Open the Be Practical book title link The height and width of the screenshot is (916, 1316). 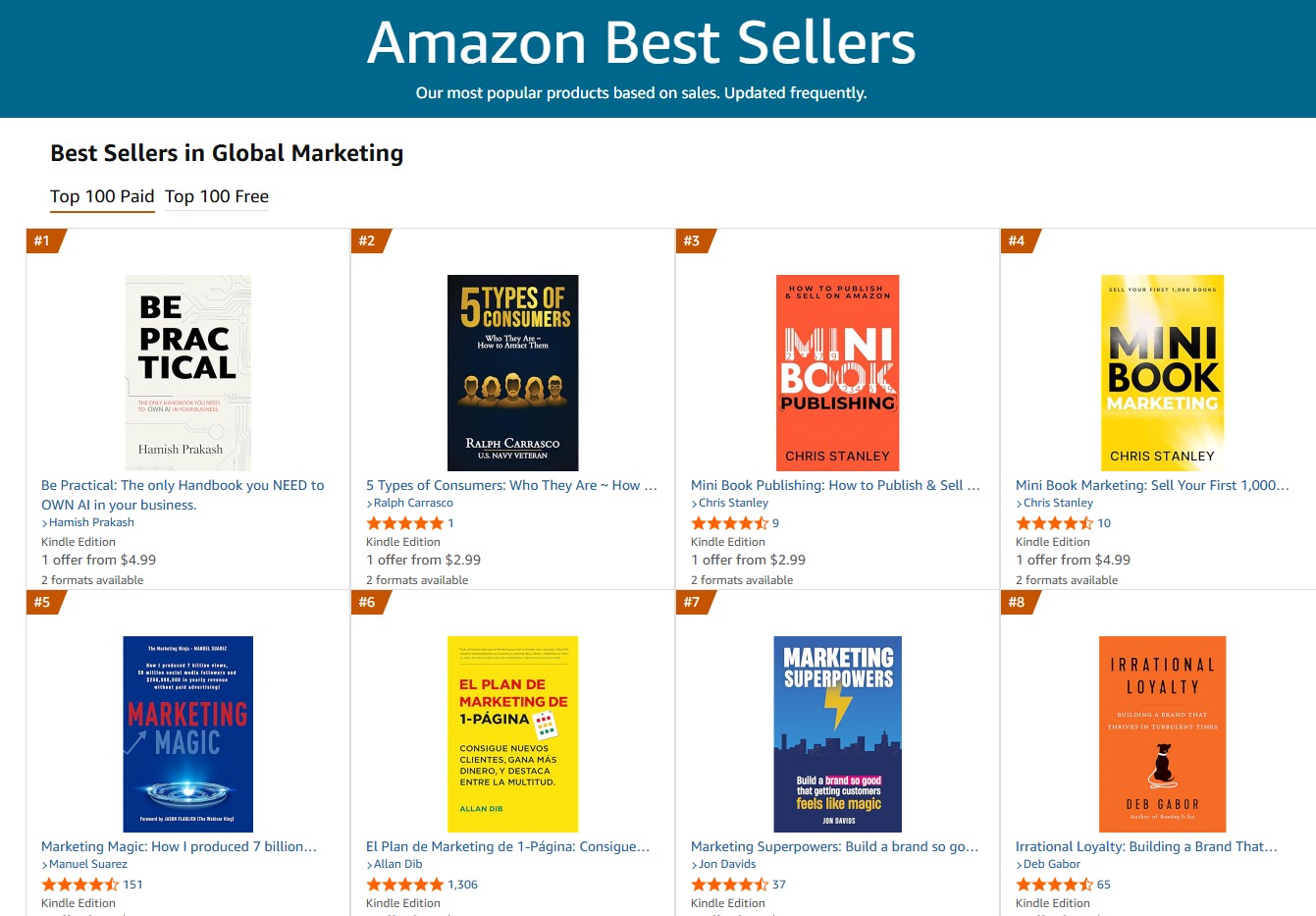click(183, 494)
